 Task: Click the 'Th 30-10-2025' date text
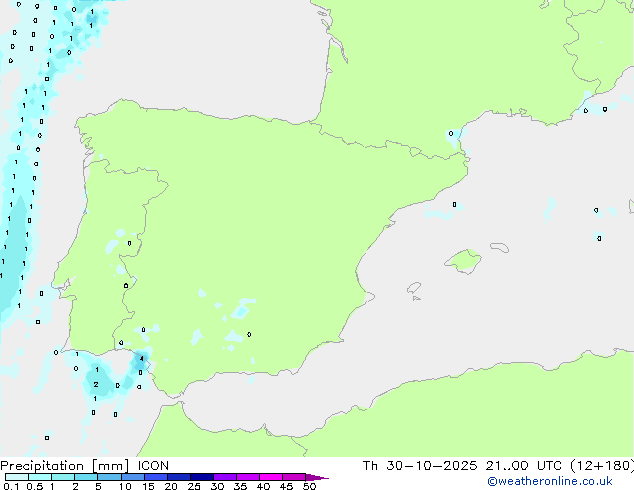pyautogui.click(x=419, y=466)
